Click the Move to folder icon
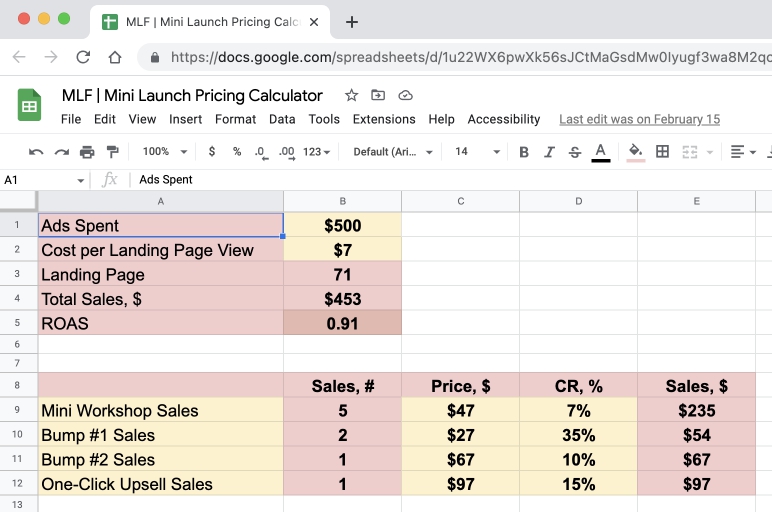Image resolution: width=772 pixels, height=512 pixels. point(378,95)
